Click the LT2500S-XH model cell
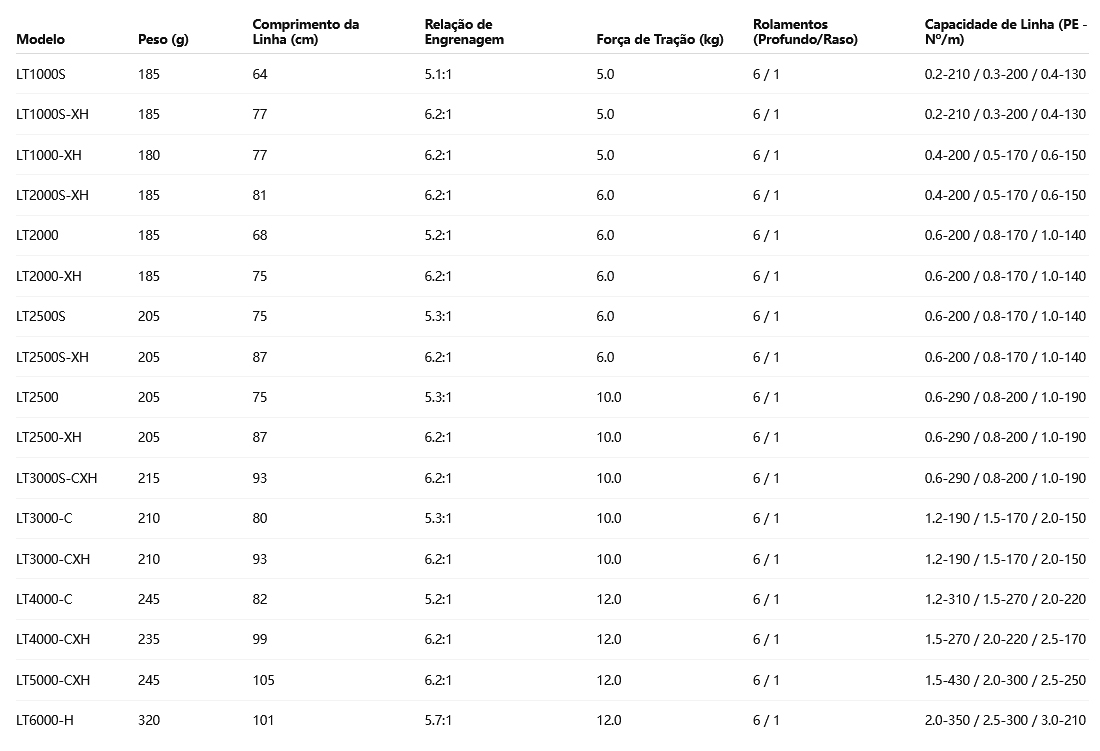1100x751 pixels. coord(53,357)
